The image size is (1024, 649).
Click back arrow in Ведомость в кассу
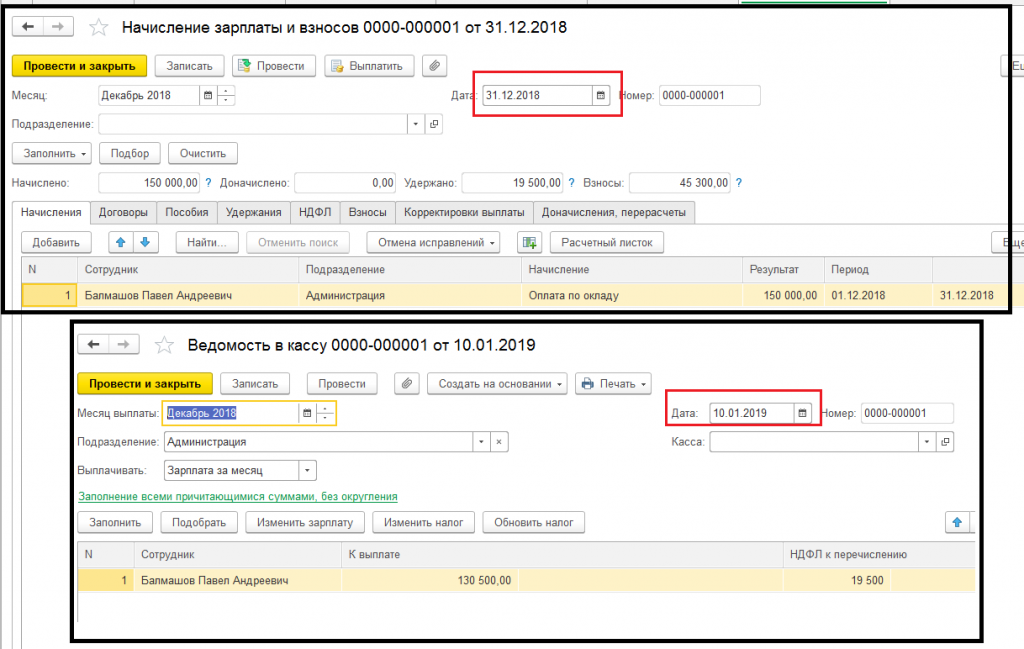[93, 345]
